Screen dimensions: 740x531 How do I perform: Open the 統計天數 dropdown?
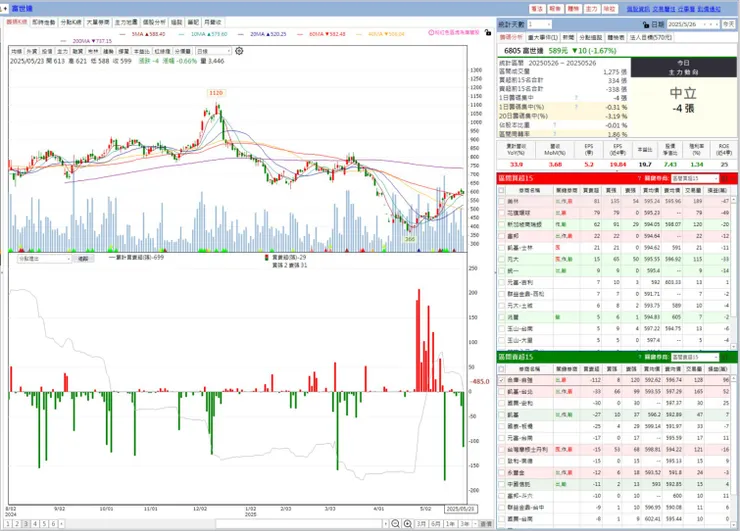click(x=548, y=24)
